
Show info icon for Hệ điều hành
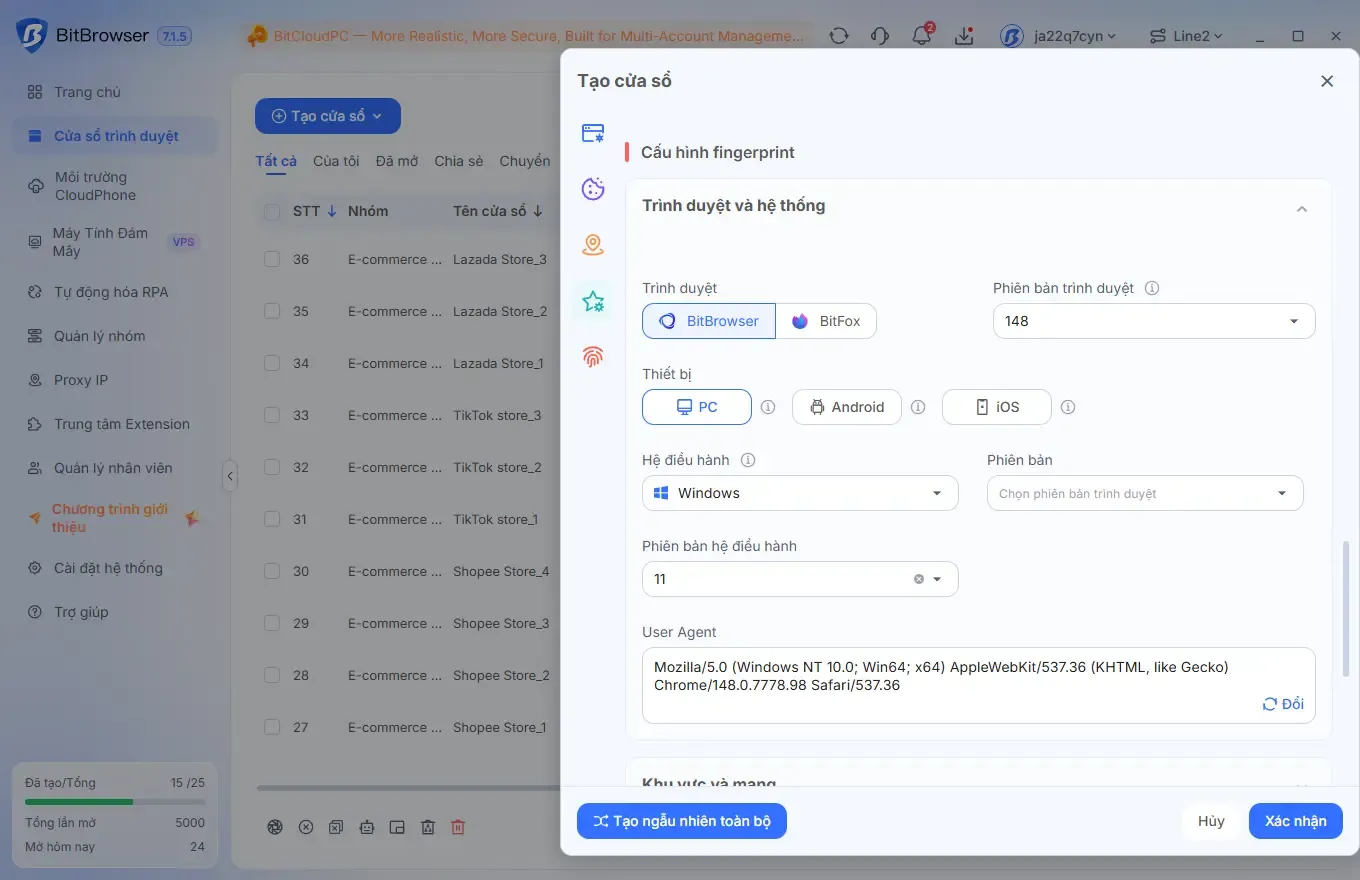click(x=747, y=460)
